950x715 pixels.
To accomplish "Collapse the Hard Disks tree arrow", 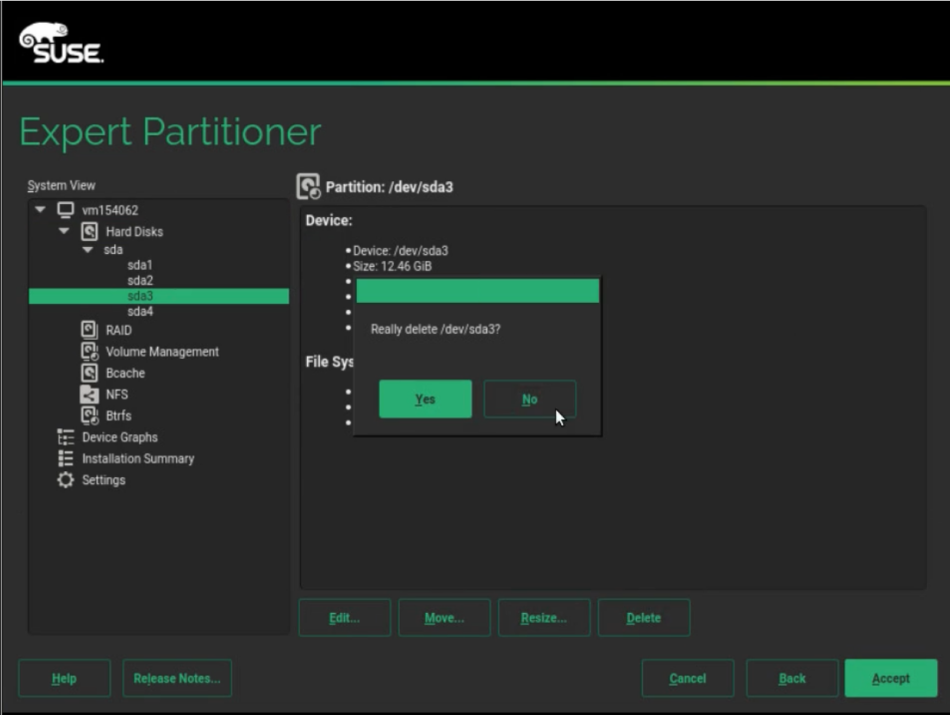I will [64, 231].
